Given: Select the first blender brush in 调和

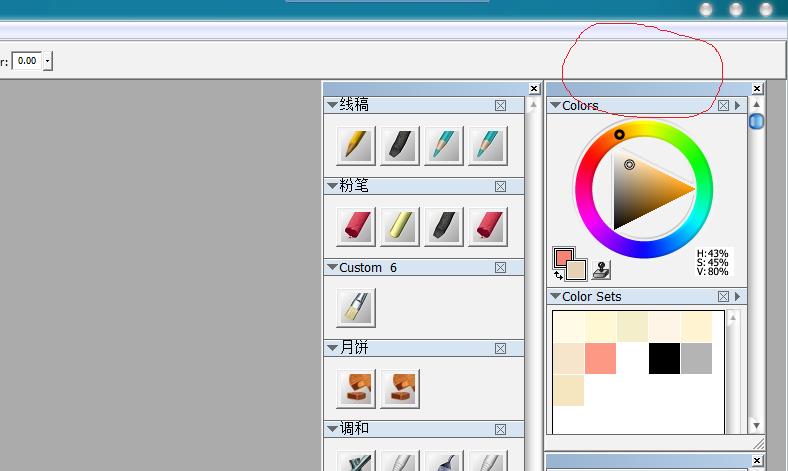Looking at the screenshot, I should (x=356, y=461).
